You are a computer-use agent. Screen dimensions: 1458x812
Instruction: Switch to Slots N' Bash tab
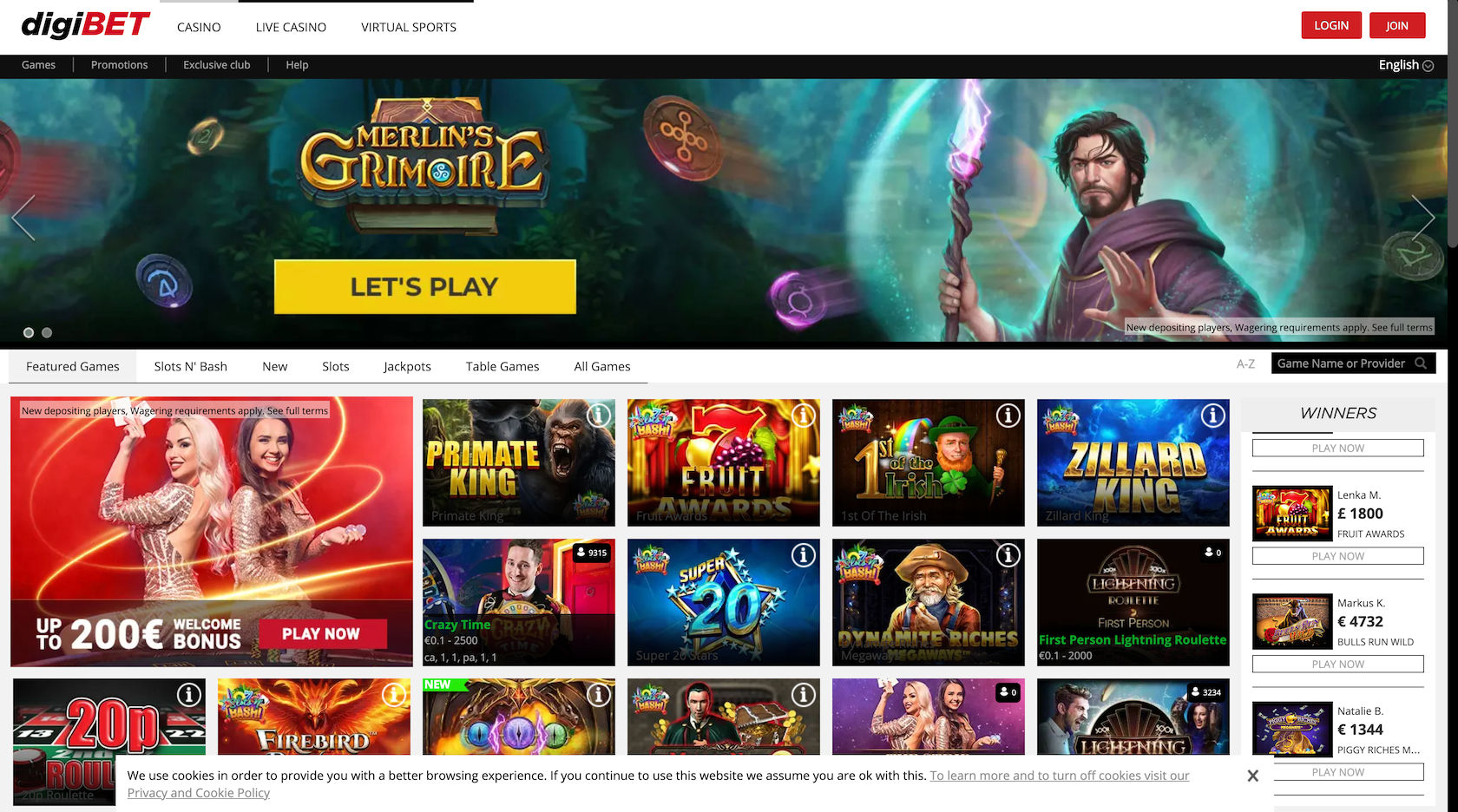pyautogui.click(x=191, y=366)
